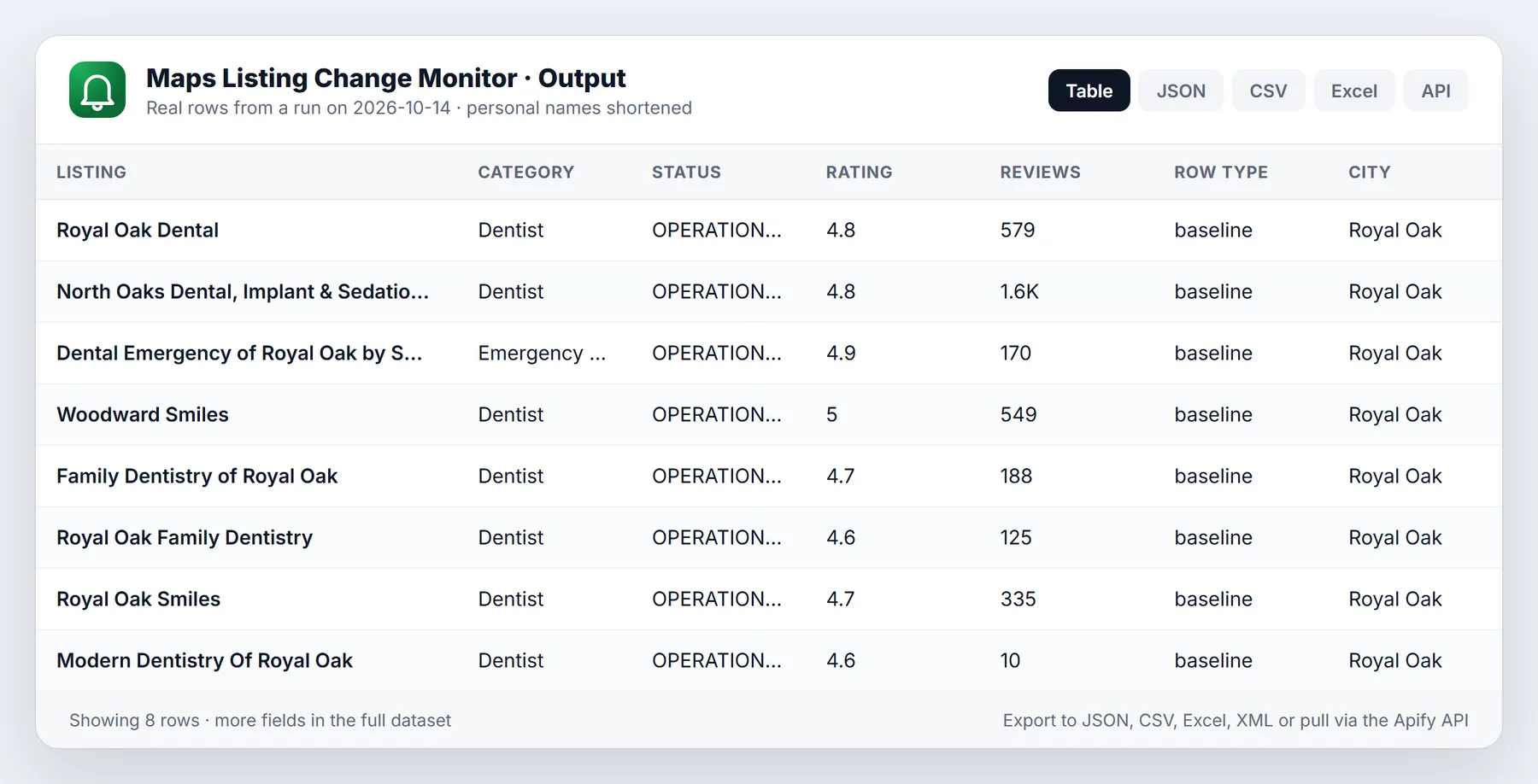This screenshot has height=784, width=1538.
Task: Click Royal Oak Smiles baseline row type
Action: [1213, 600]
